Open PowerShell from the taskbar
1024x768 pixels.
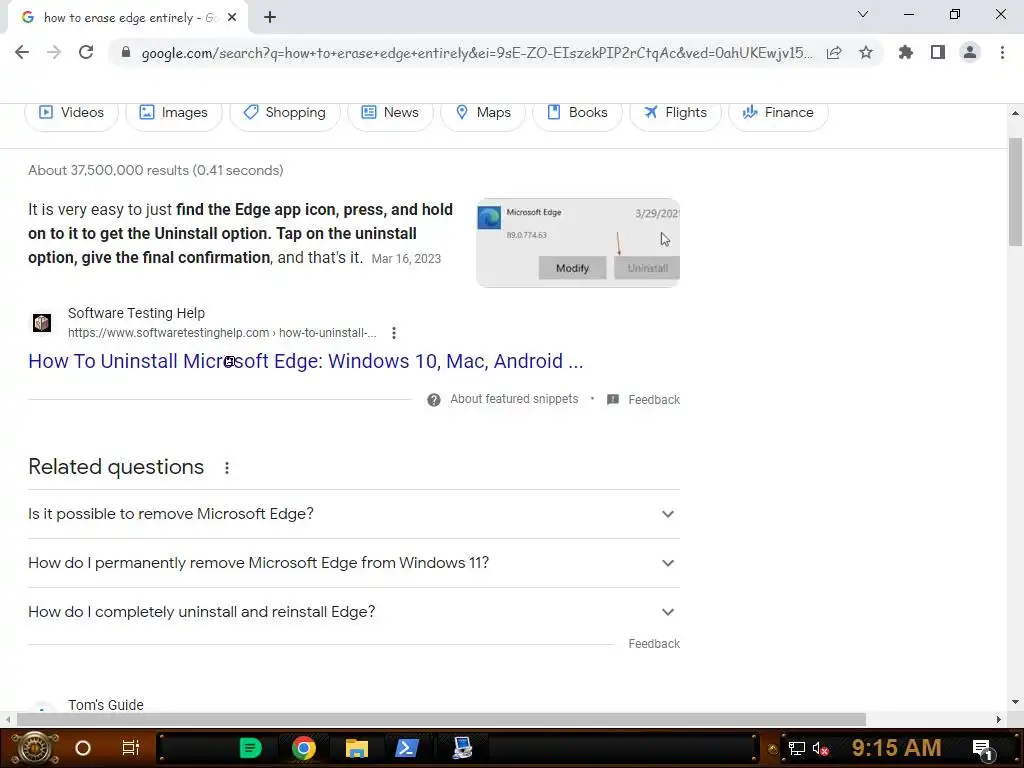(407, 748)
